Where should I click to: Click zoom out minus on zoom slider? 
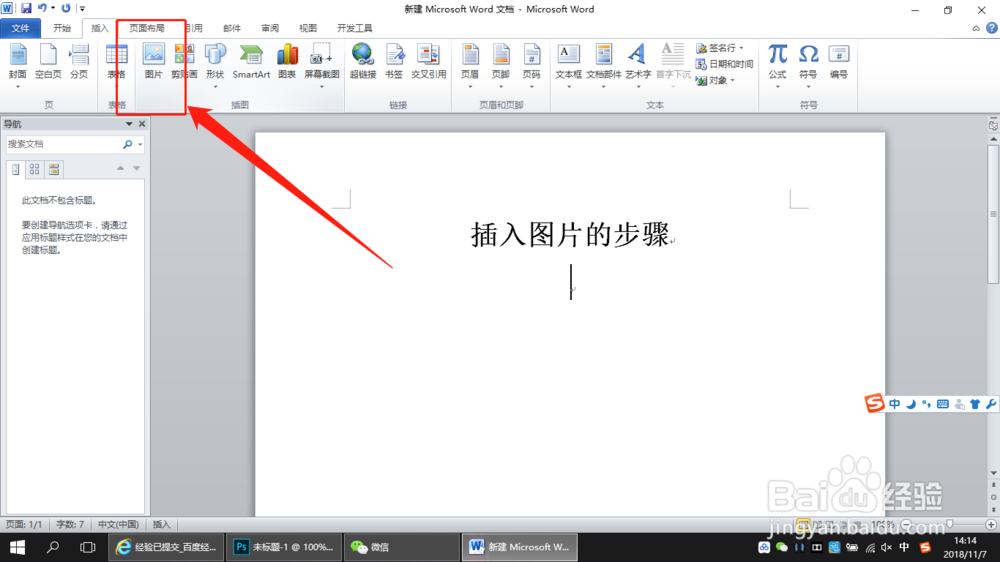click(907, 524)
